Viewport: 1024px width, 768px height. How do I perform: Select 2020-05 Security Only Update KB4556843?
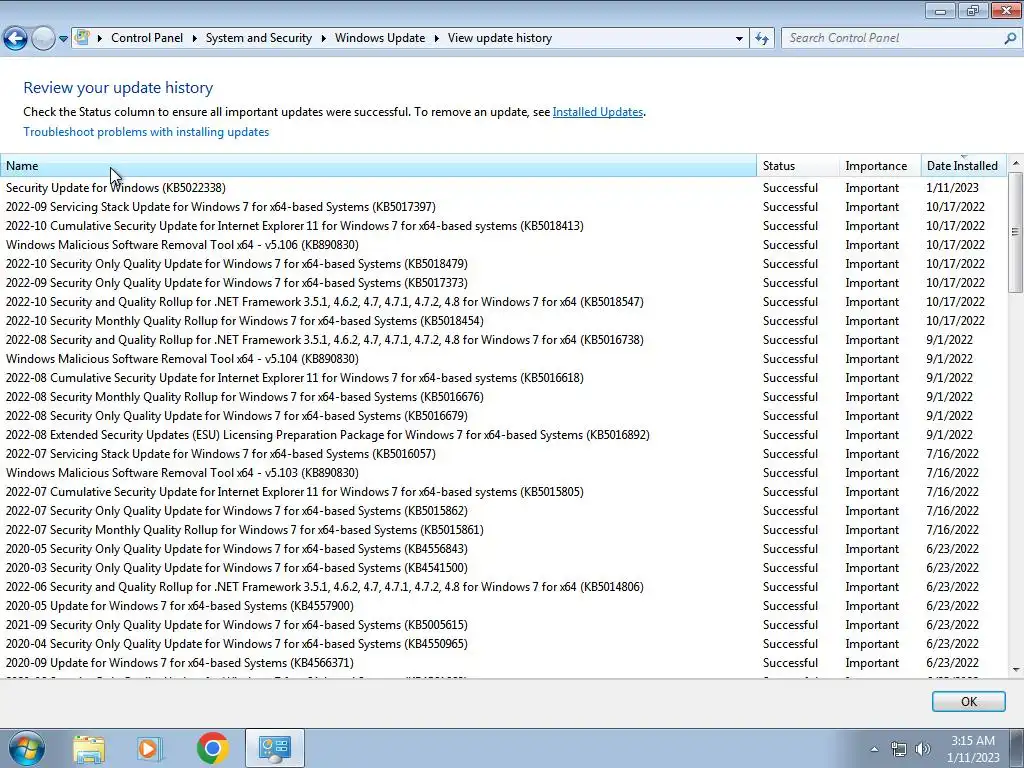point(503,549)
